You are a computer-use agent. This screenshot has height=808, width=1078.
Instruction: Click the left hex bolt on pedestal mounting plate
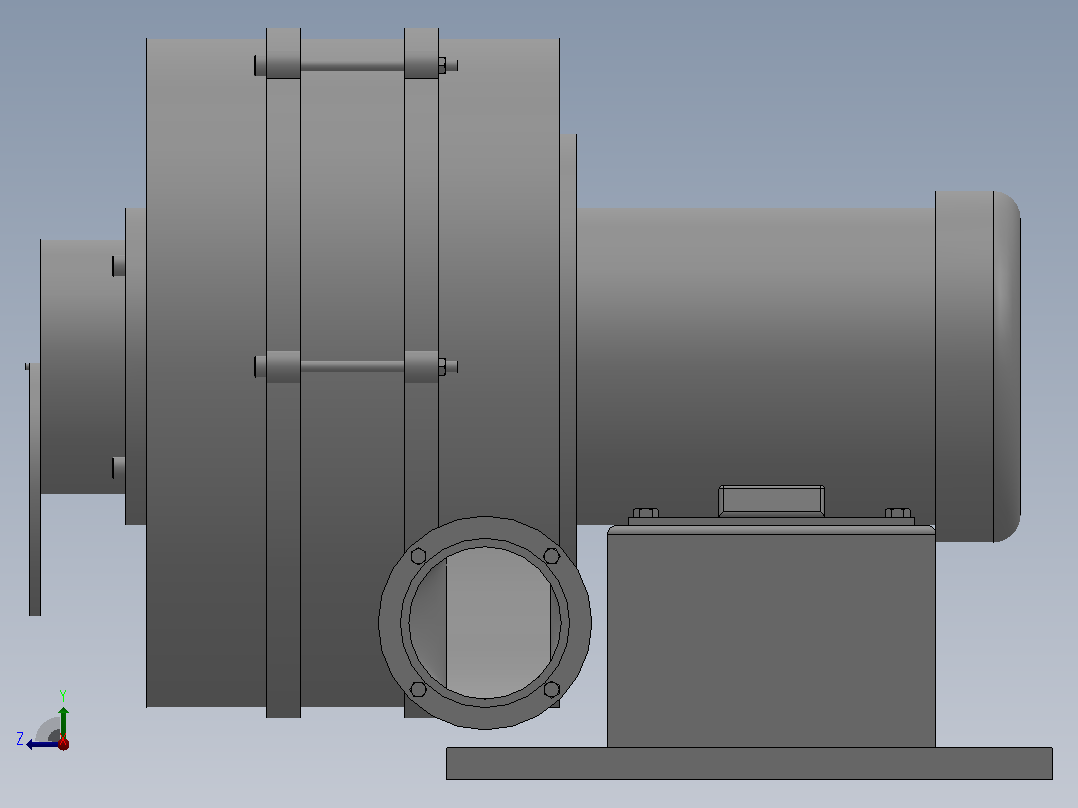coord(645,513)
